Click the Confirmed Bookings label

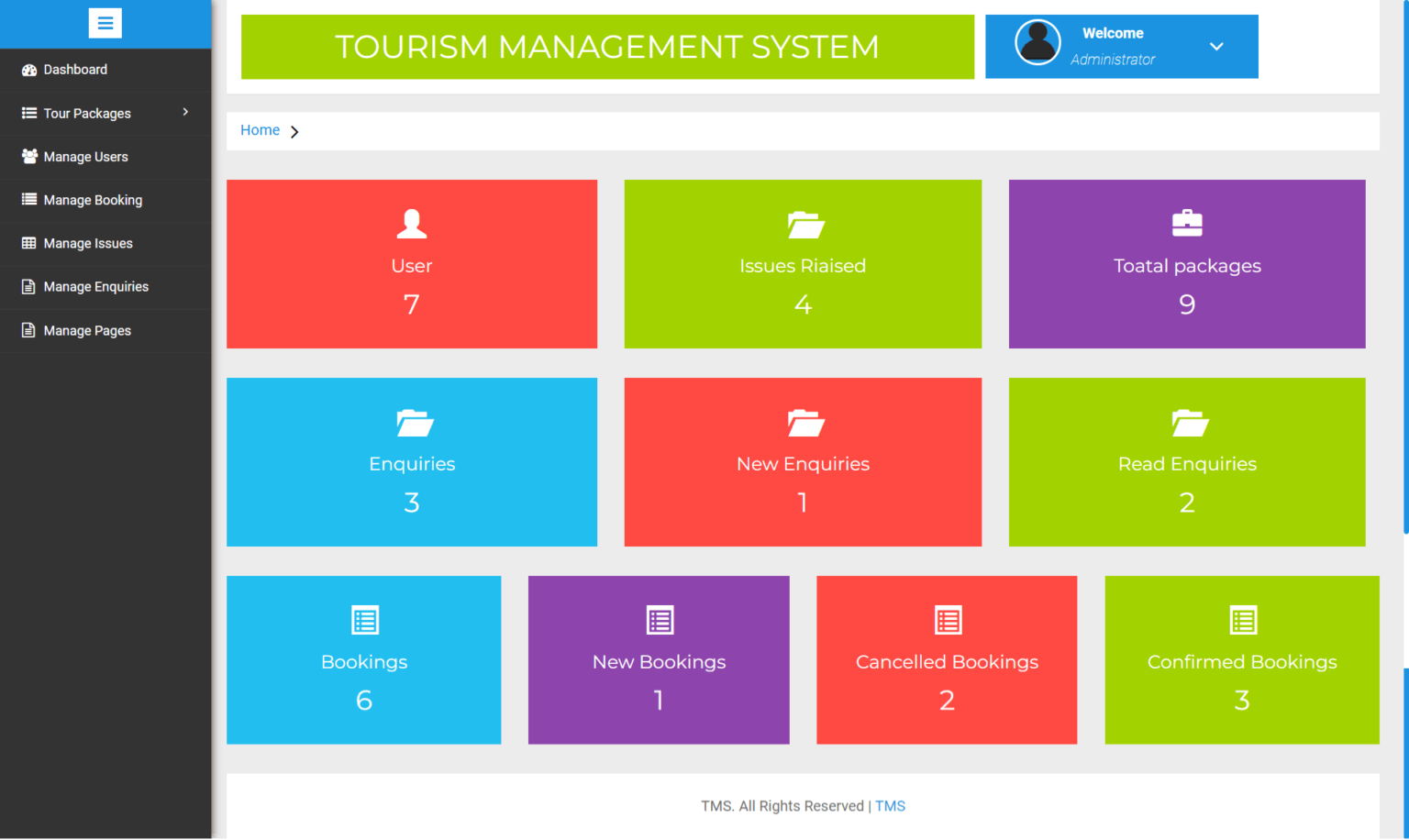(1242, 662)
